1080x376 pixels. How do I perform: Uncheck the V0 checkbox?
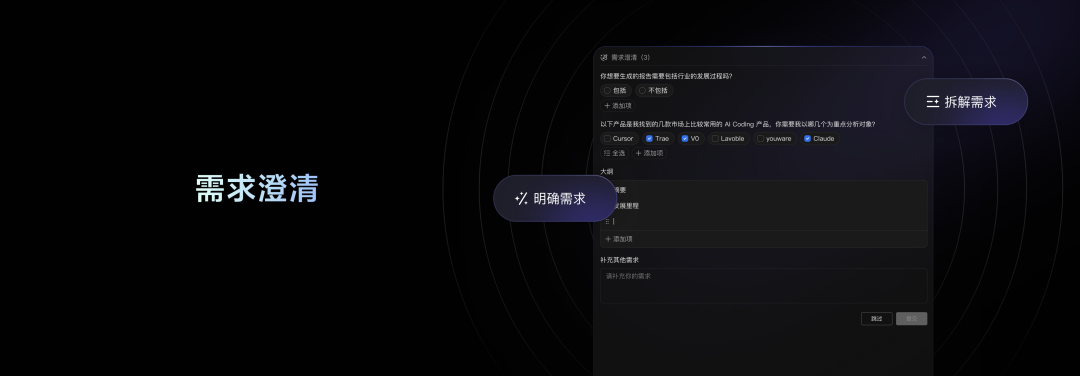685,138
